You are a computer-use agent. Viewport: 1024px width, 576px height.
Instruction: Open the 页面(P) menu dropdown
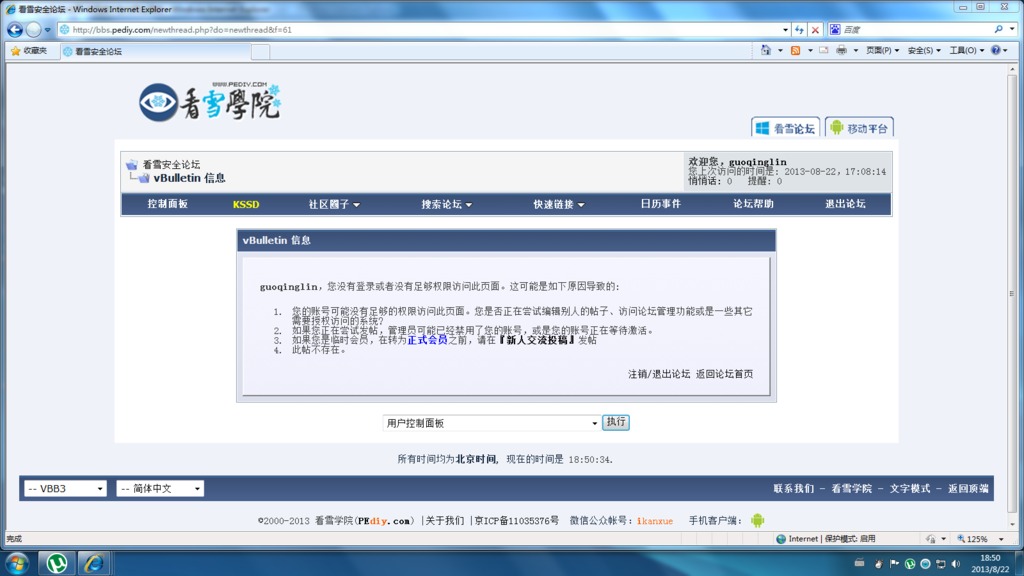pyautogui.click(x=882, y=50)
